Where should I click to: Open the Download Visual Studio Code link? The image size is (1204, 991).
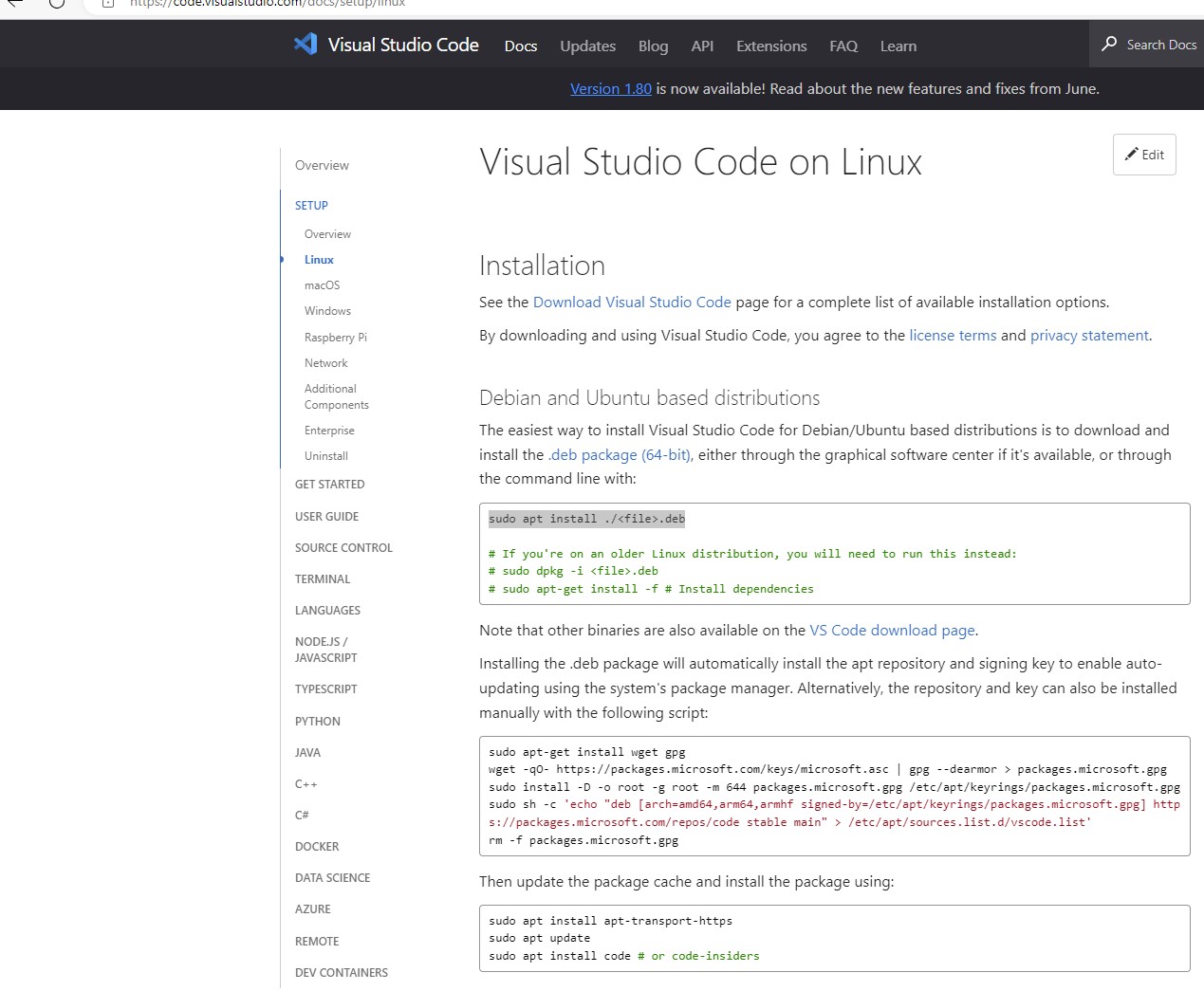coord(632,302)
